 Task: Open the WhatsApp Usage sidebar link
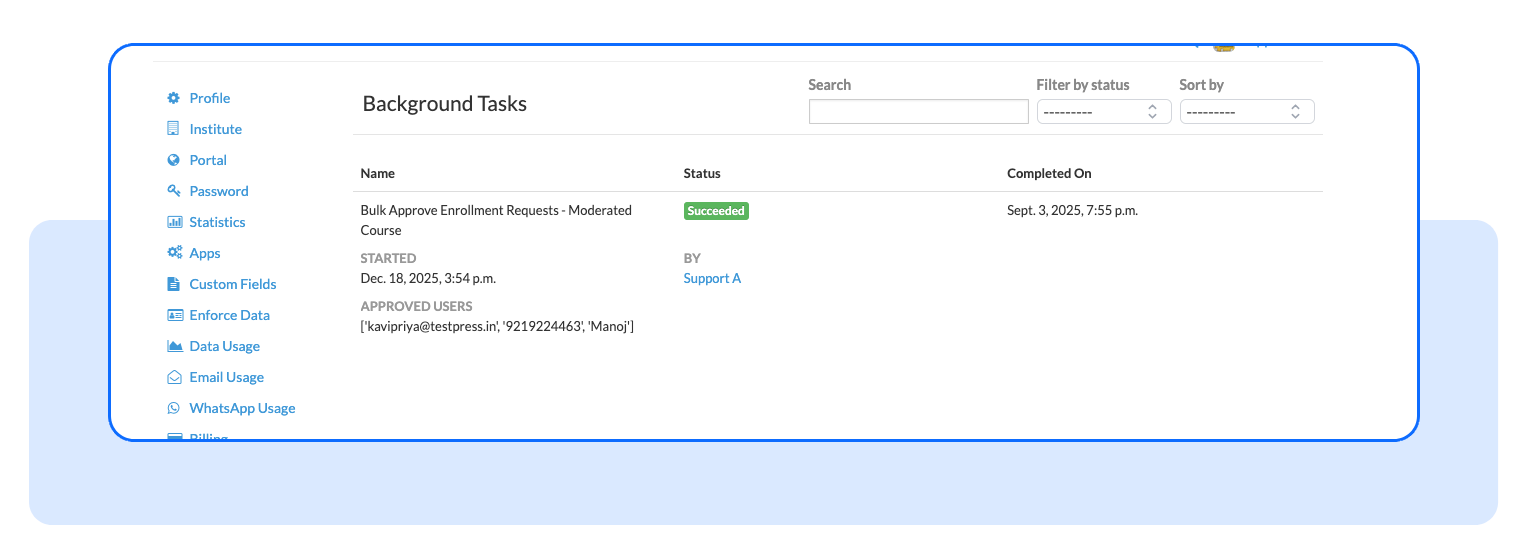coord(242,408)
